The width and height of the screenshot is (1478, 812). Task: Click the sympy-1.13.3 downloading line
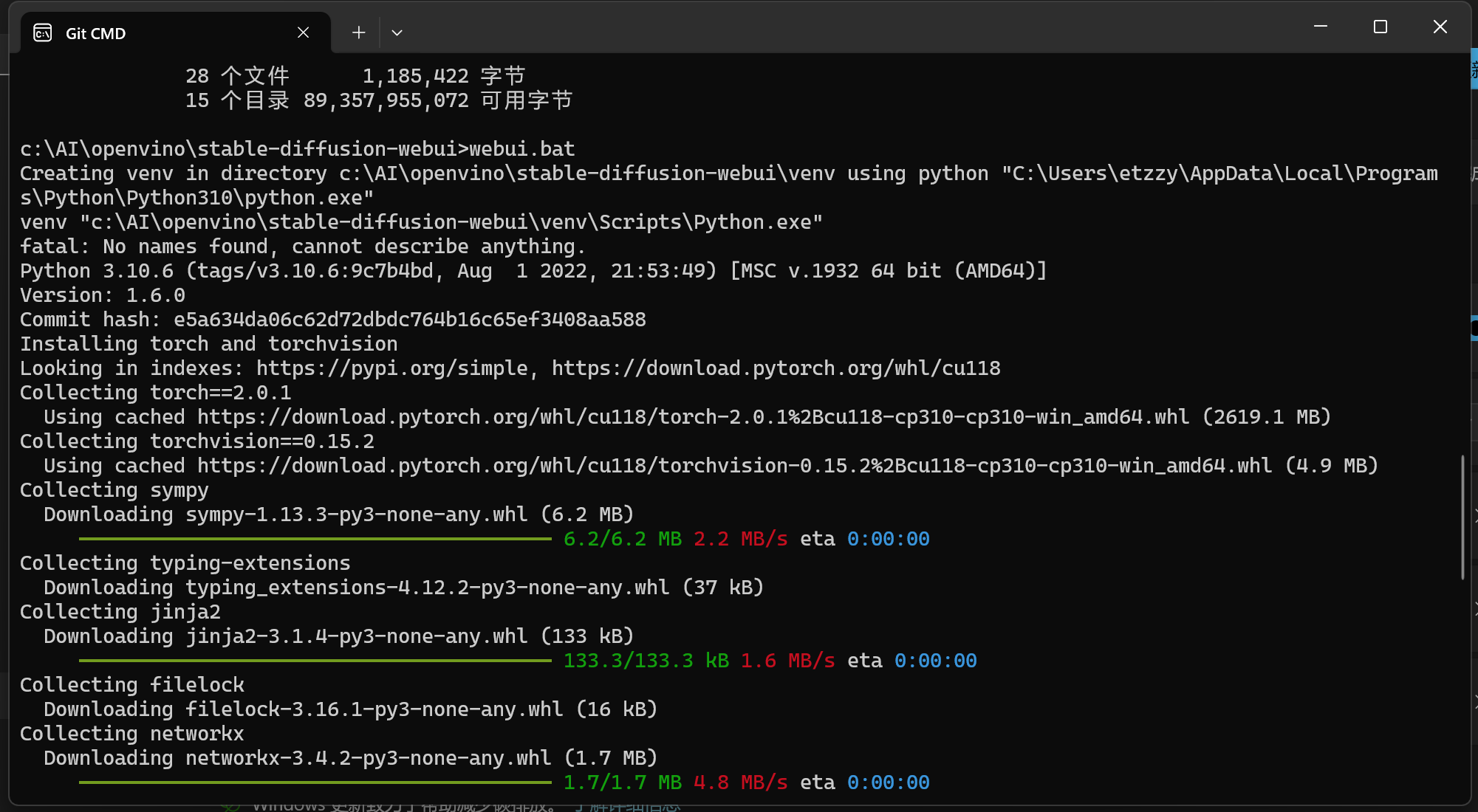tap(339, 515)
